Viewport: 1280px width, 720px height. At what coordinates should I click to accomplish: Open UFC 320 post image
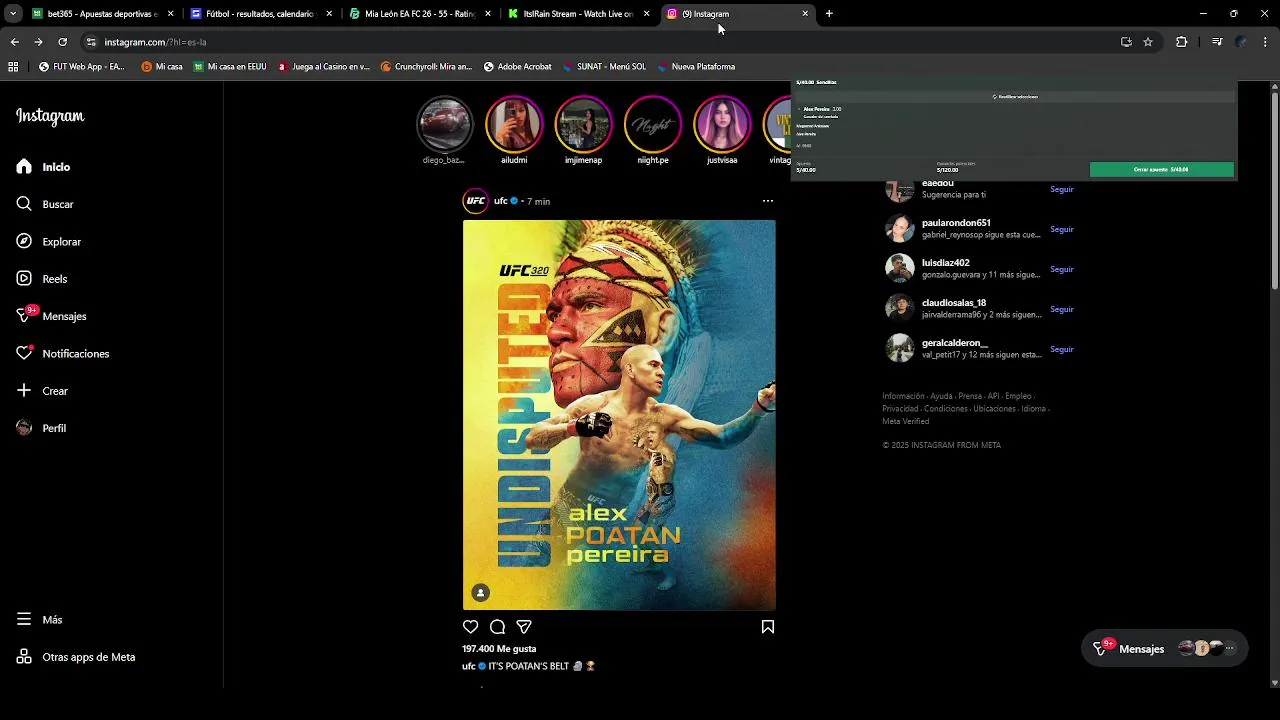[x=619, y=415]
